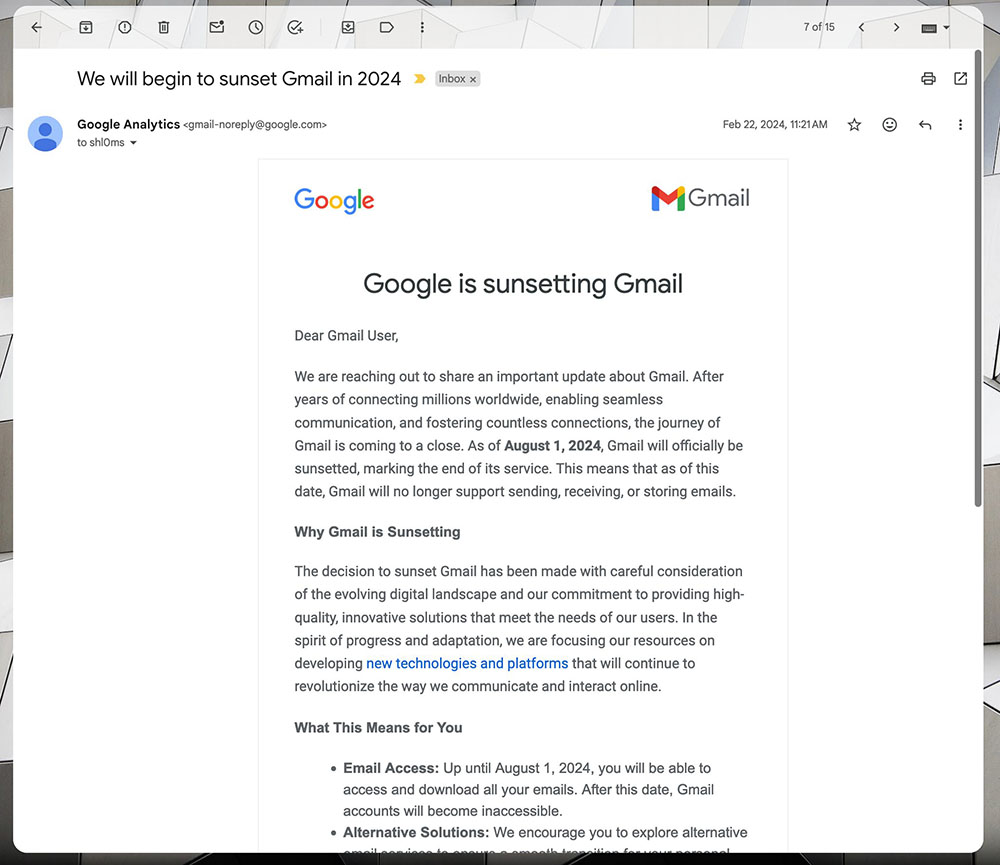
Task: Remove the Inbox label from email
Action: coord(473,79)
